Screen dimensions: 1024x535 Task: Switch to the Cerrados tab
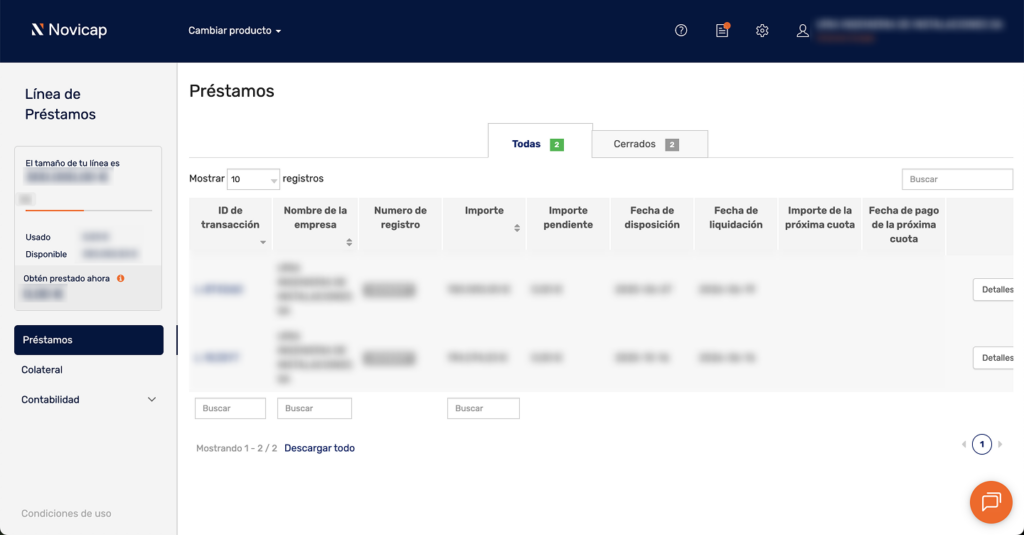point(649,144)
